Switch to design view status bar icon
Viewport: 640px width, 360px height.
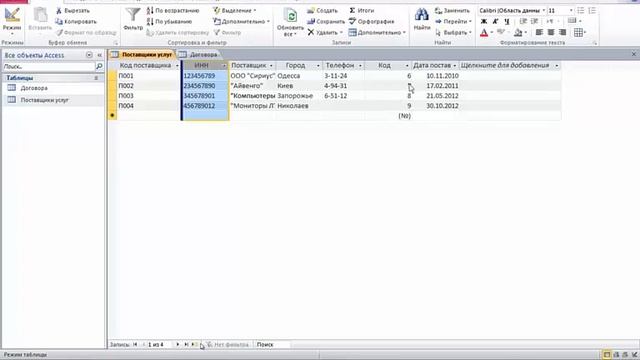tap(634, 355)
